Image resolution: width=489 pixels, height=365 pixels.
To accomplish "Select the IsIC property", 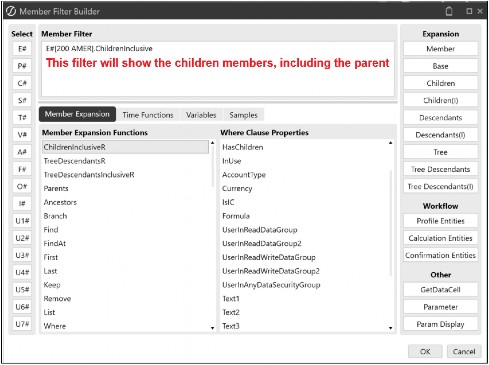I will point(228,202).
